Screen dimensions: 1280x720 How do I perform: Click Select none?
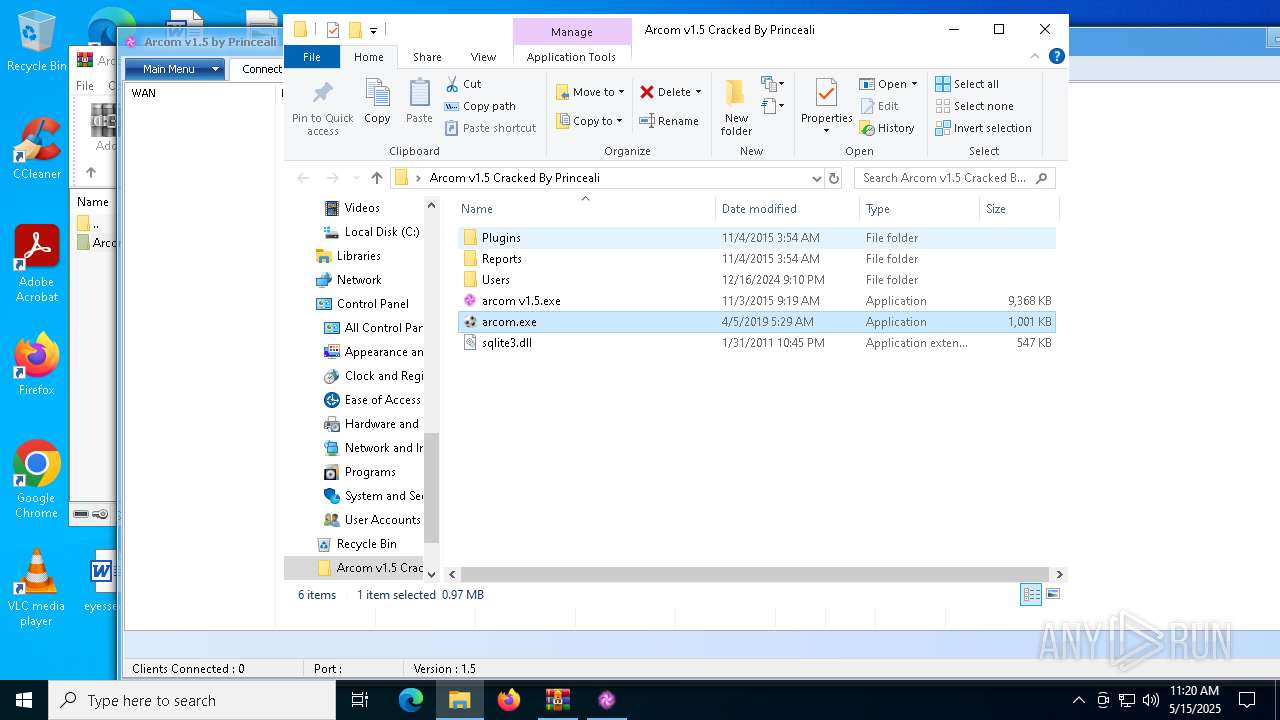click(x=974, y=106)
